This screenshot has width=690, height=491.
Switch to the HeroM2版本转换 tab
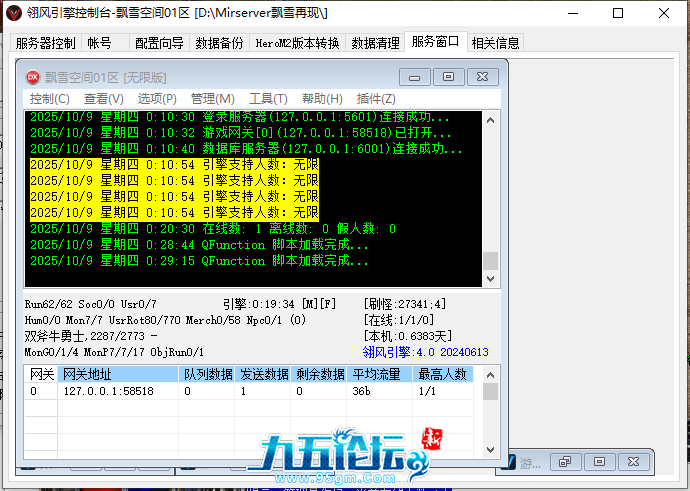click(x=297, y=43)
